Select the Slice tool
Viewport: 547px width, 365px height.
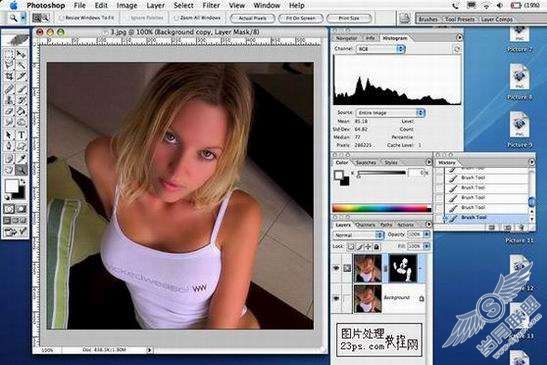click(x=21, y=76)
